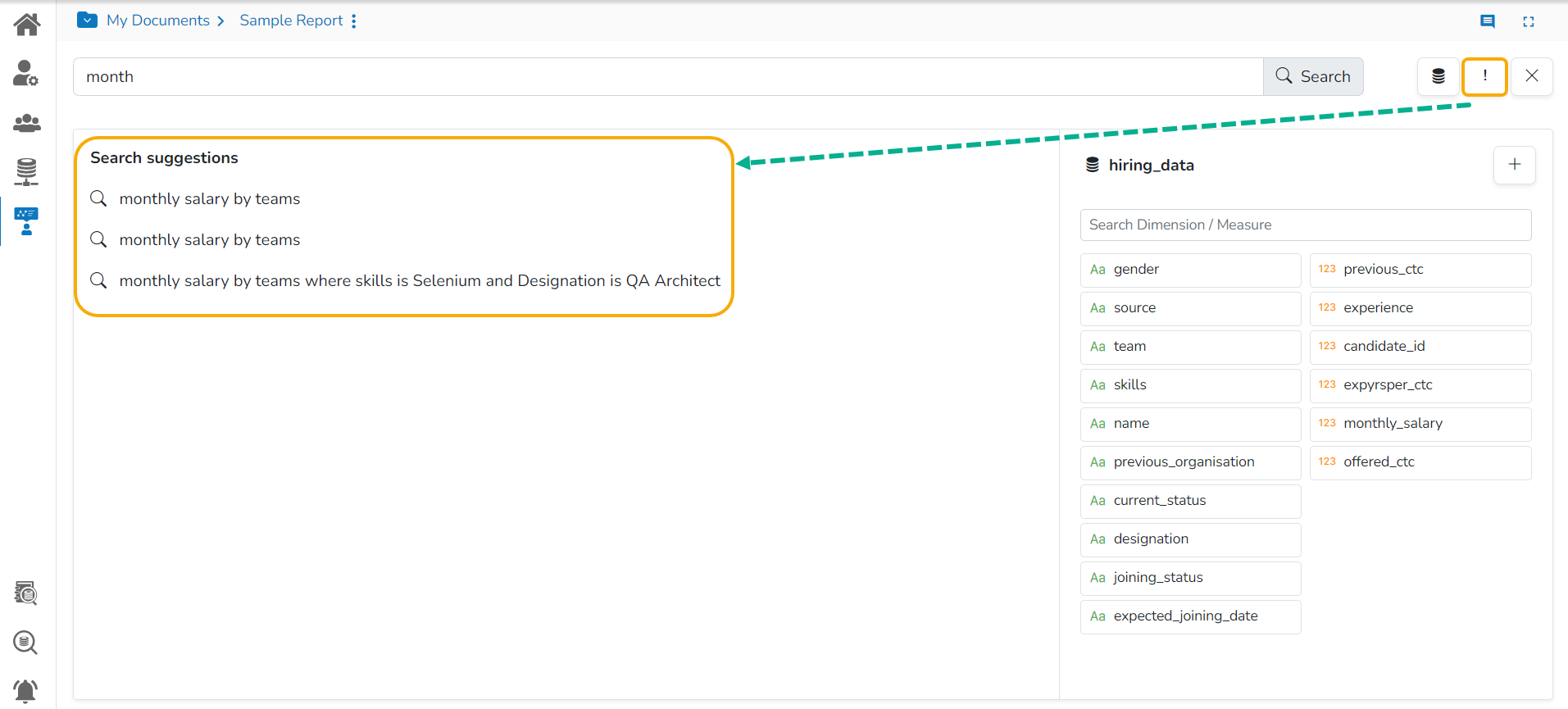Click the notification bell icon in sidebar

(25, 691)
